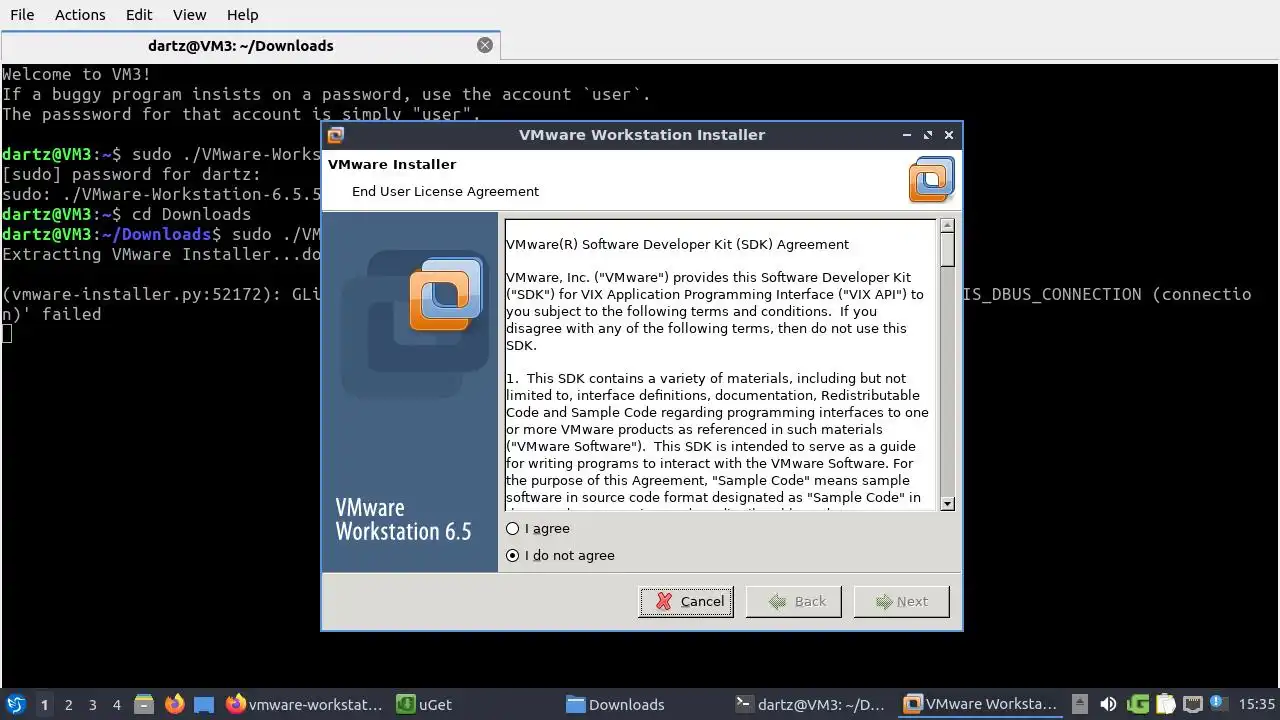
Task: Open the clipboard manager tray icon
Action: [1165, 704]
